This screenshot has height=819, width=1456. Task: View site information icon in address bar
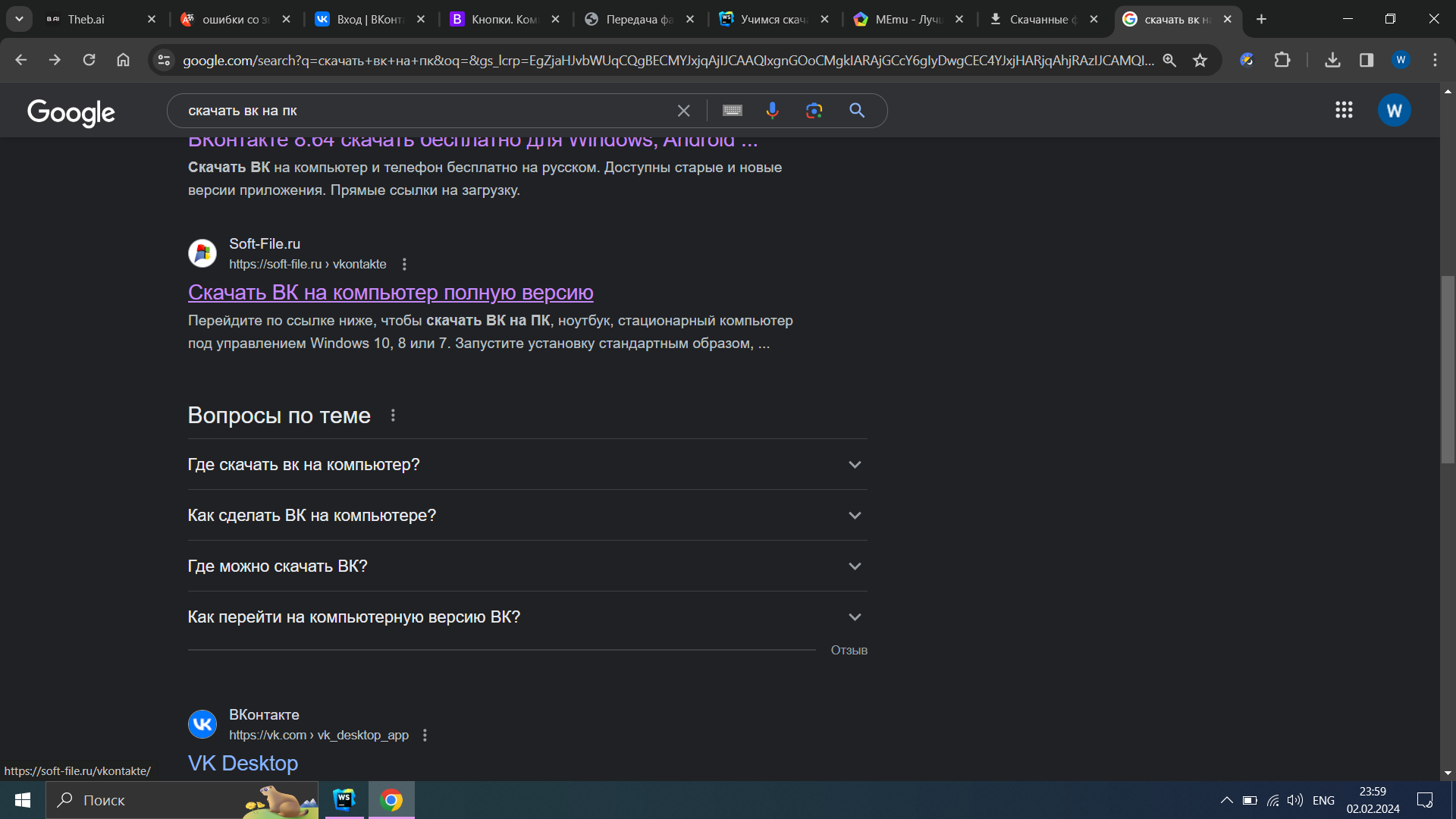pyautogui.click(x=164, y=60)
